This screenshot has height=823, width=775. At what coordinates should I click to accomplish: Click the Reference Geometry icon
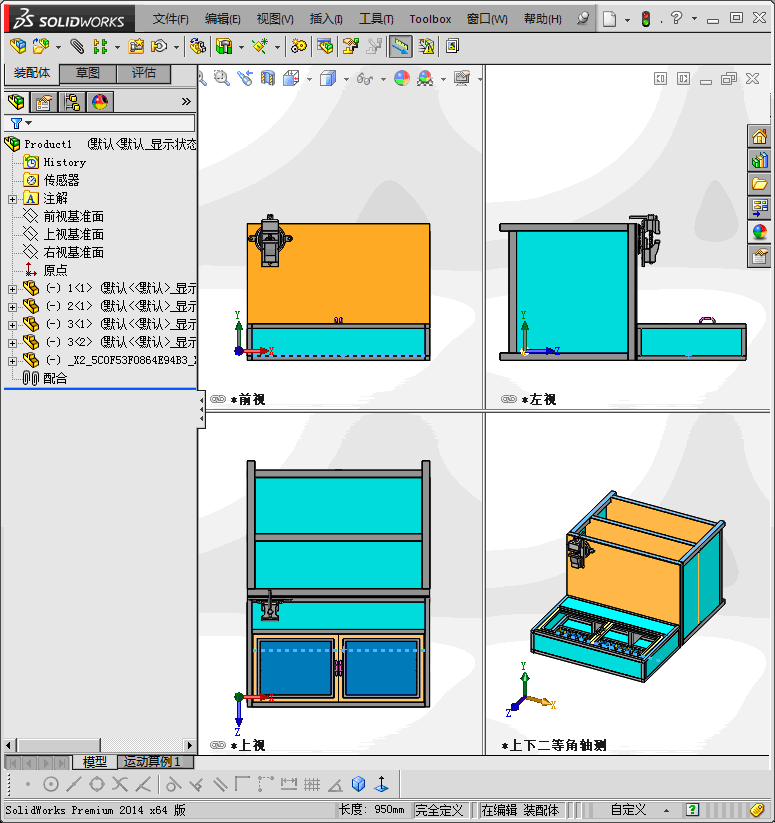pos(260,46)
